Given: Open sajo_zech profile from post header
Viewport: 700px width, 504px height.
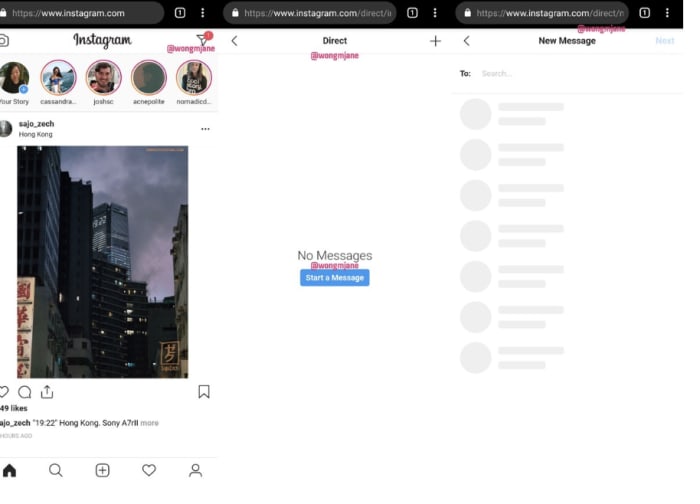Looking at the screenshot, I should pos(36,124).
